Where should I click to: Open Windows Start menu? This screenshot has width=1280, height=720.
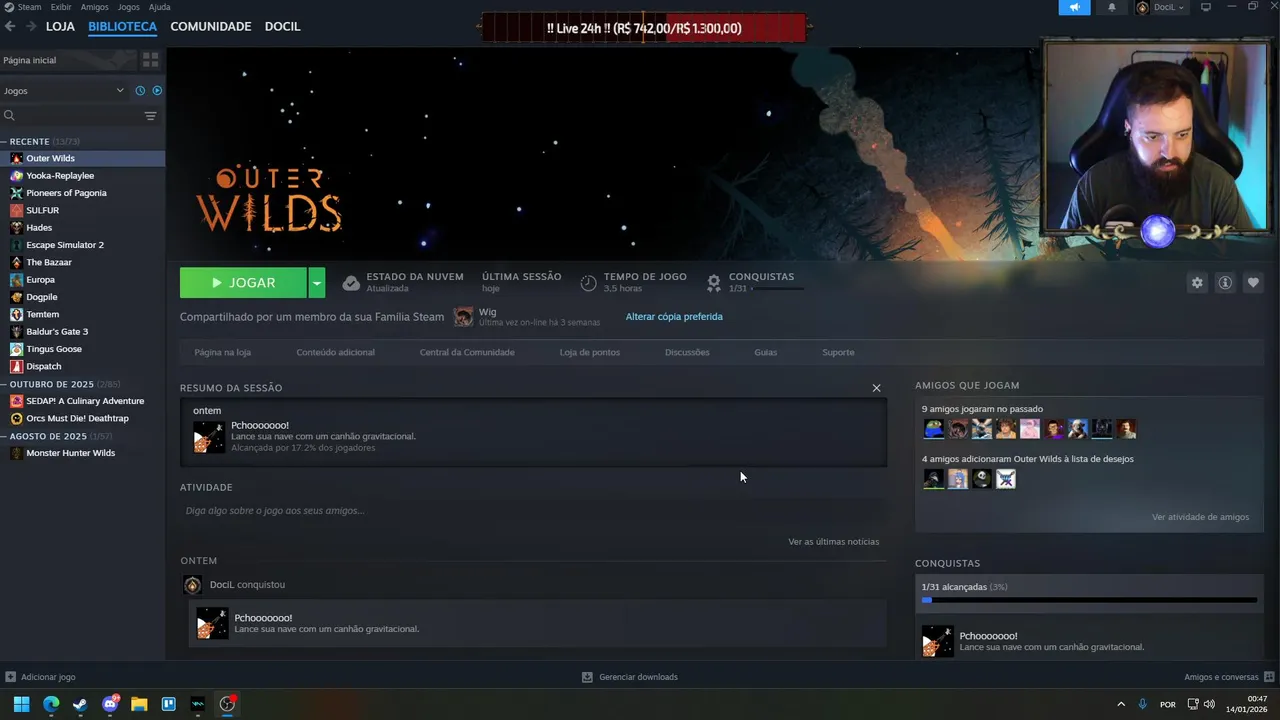pos(21,704)
